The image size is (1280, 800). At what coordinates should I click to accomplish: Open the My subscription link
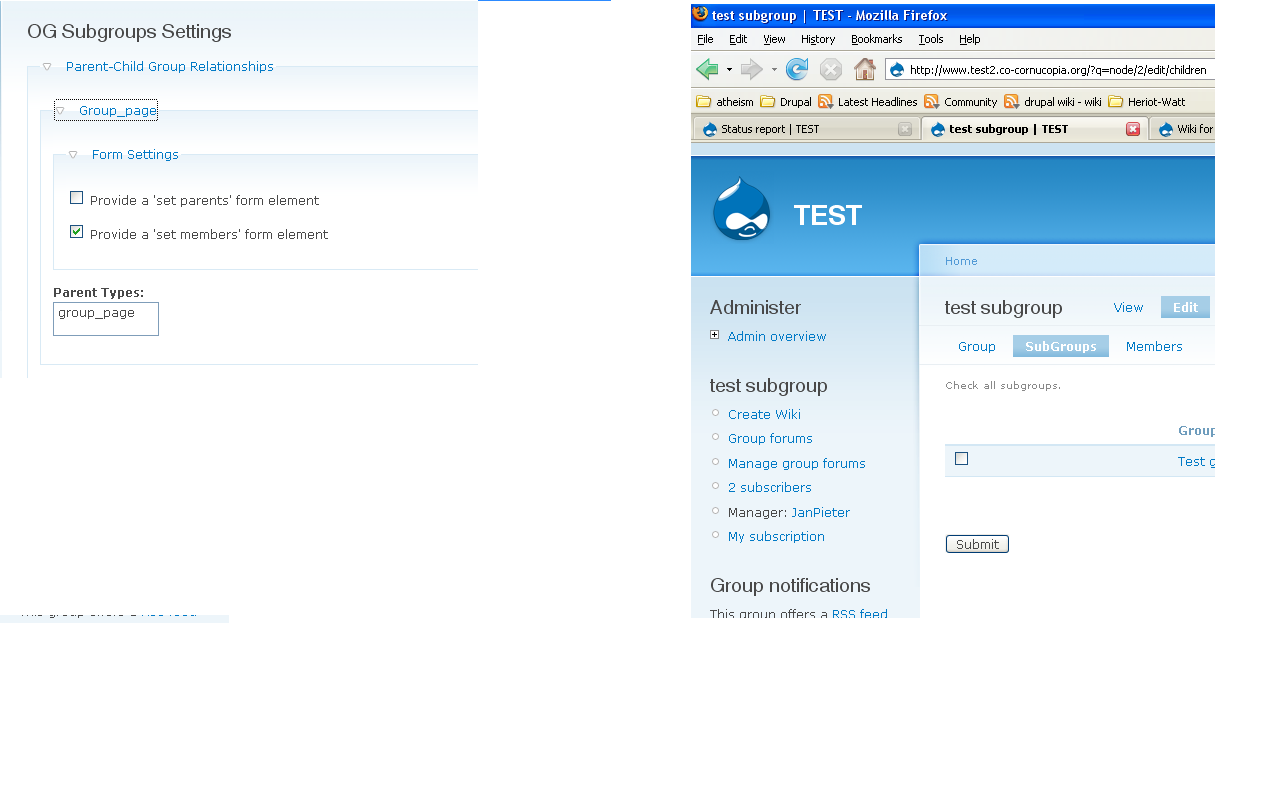click(776, 537)
